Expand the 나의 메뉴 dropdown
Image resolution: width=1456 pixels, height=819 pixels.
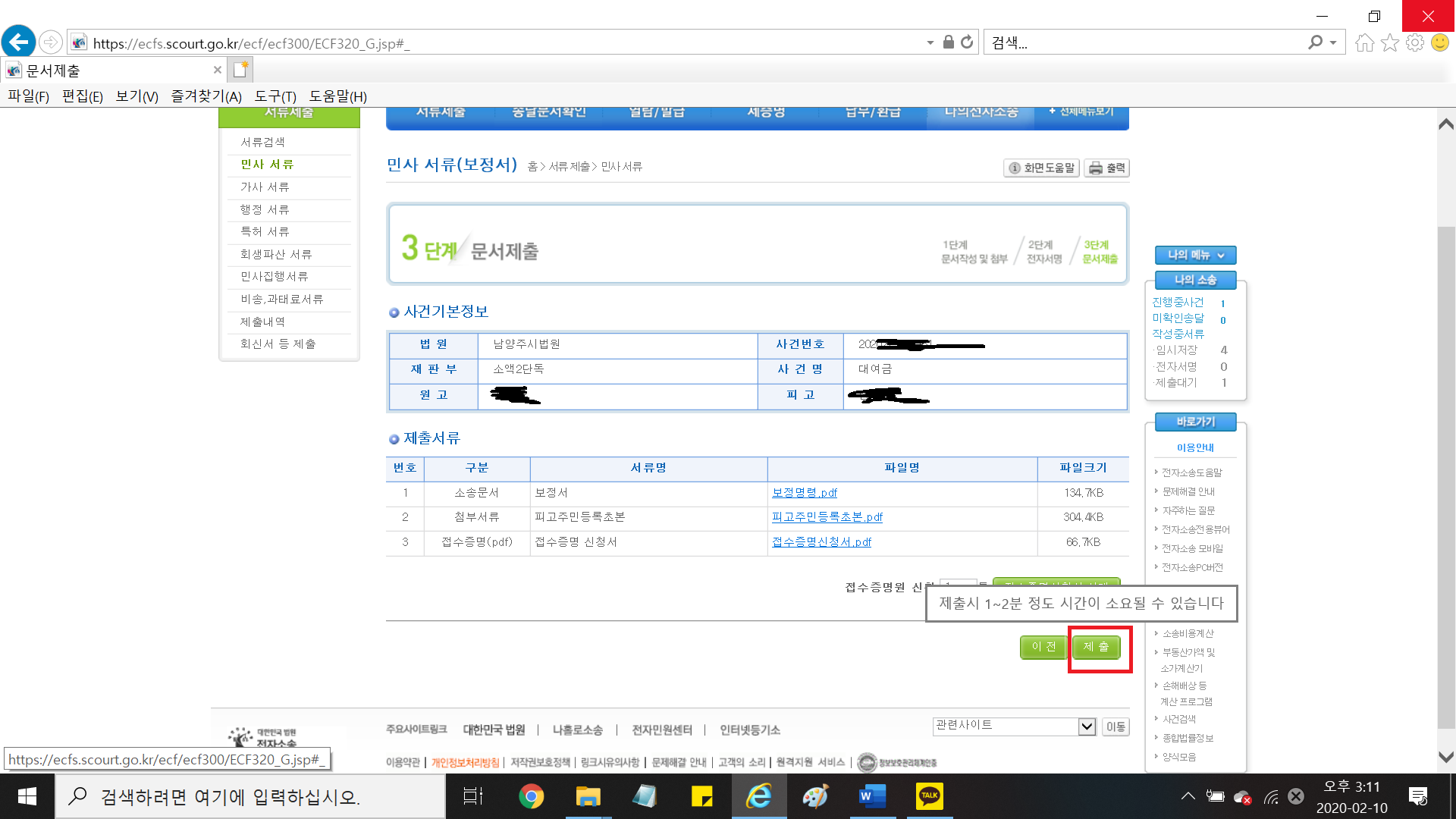point(1195,256)
